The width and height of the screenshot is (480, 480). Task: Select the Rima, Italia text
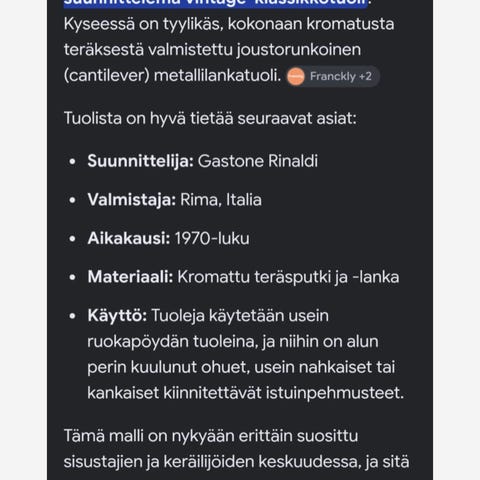pyautogui.click(x=221, y=200)
